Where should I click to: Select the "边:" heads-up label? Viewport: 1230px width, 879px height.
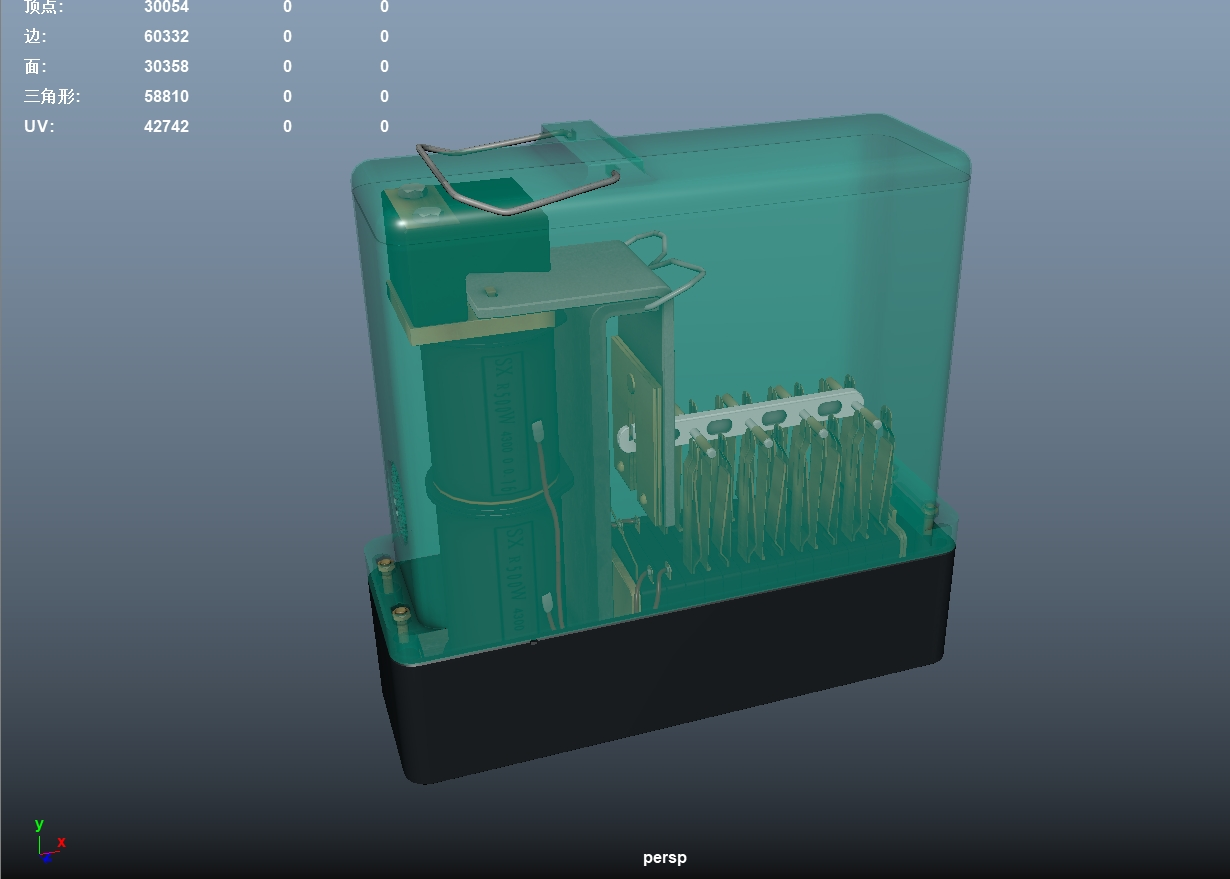coord(35,37)
